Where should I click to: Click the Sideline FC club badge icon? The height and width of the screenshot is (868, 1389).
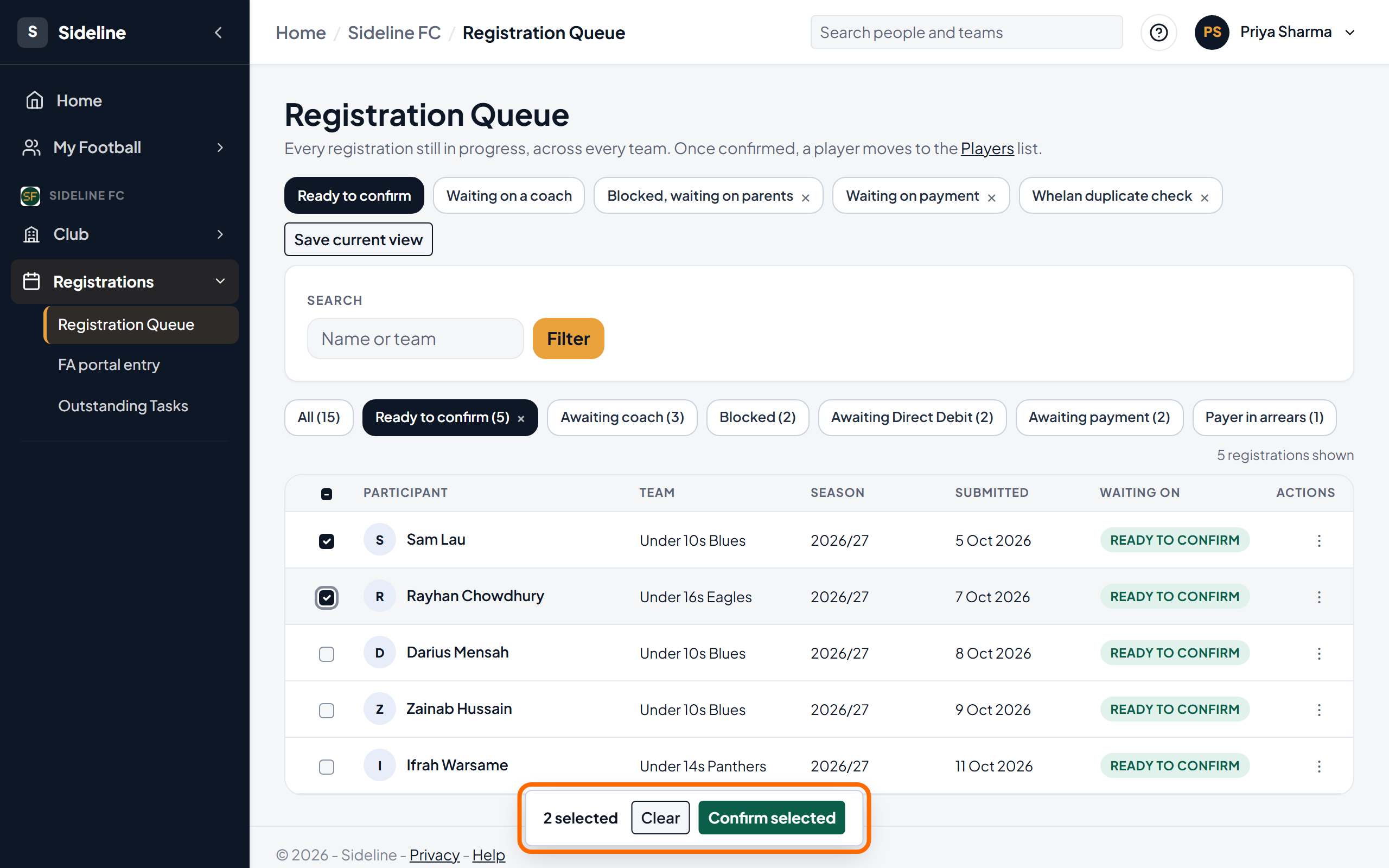coord(30,196)
